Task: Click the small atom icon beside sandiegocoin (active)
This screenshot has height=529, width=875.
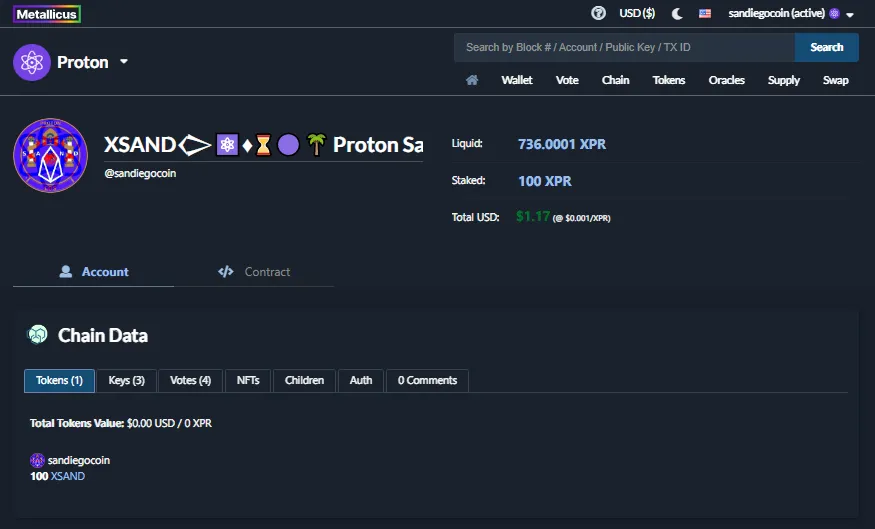Action: click(x=834, y=13)
